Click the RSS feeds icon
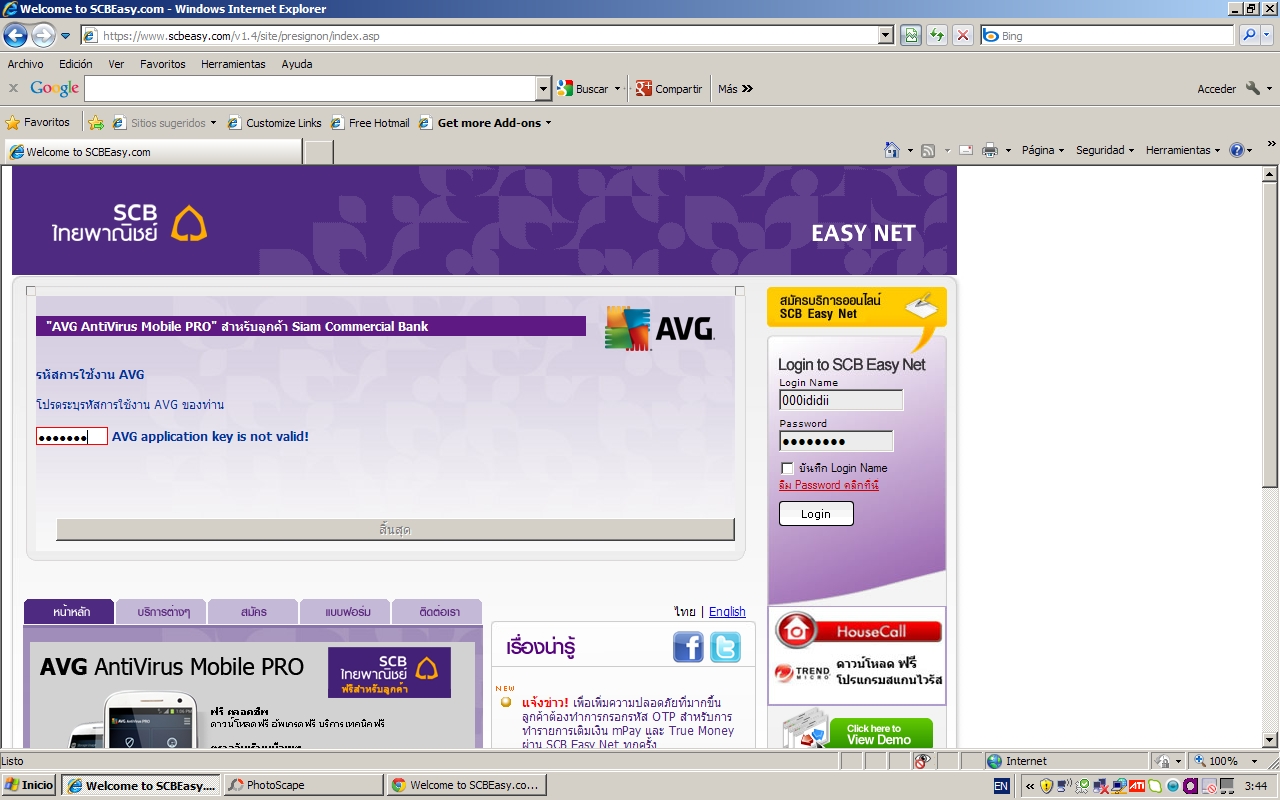The image size is (1280, 800). pos(928,150)
